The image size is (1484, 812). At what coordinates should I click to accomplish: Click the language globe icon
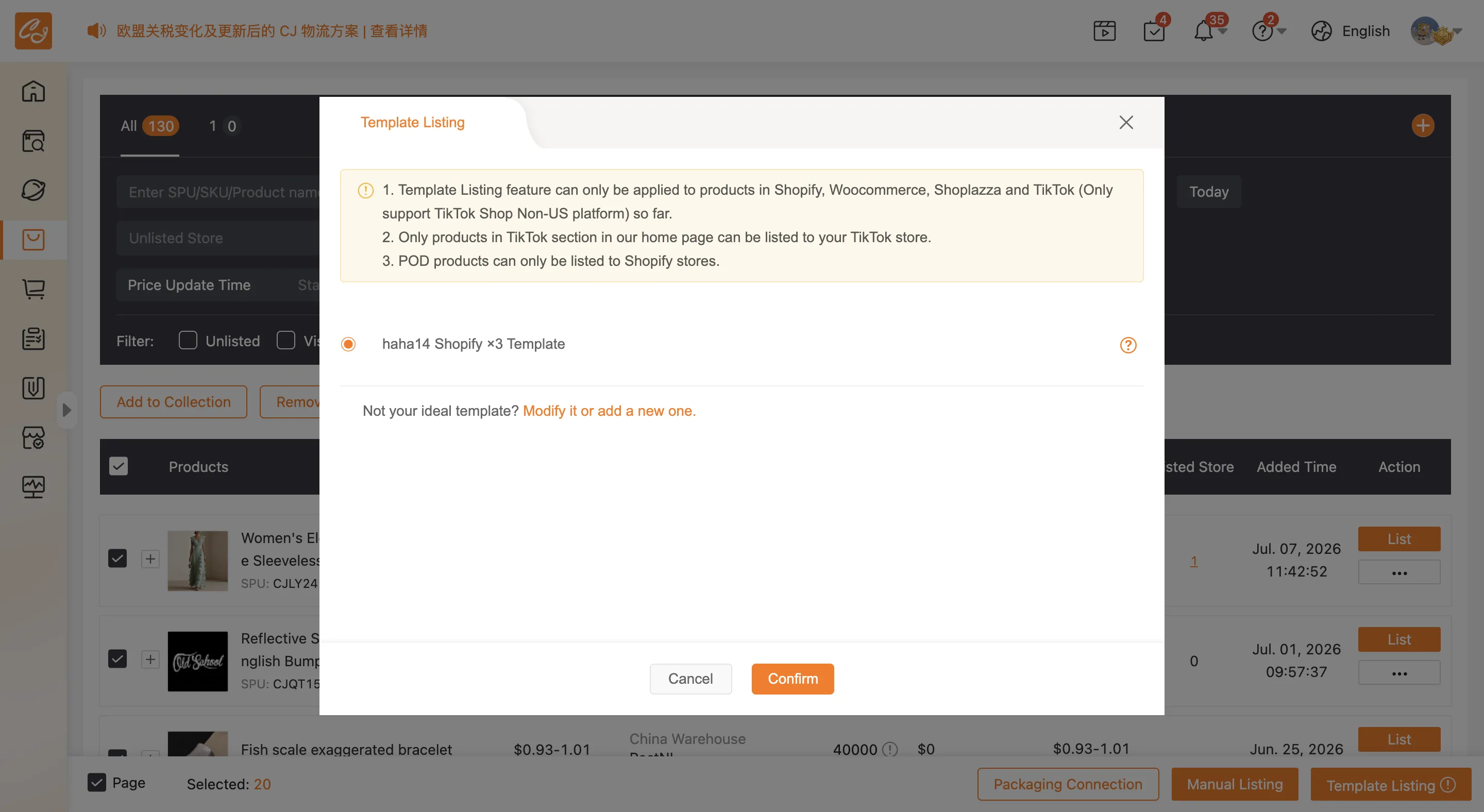(1322, 31)
